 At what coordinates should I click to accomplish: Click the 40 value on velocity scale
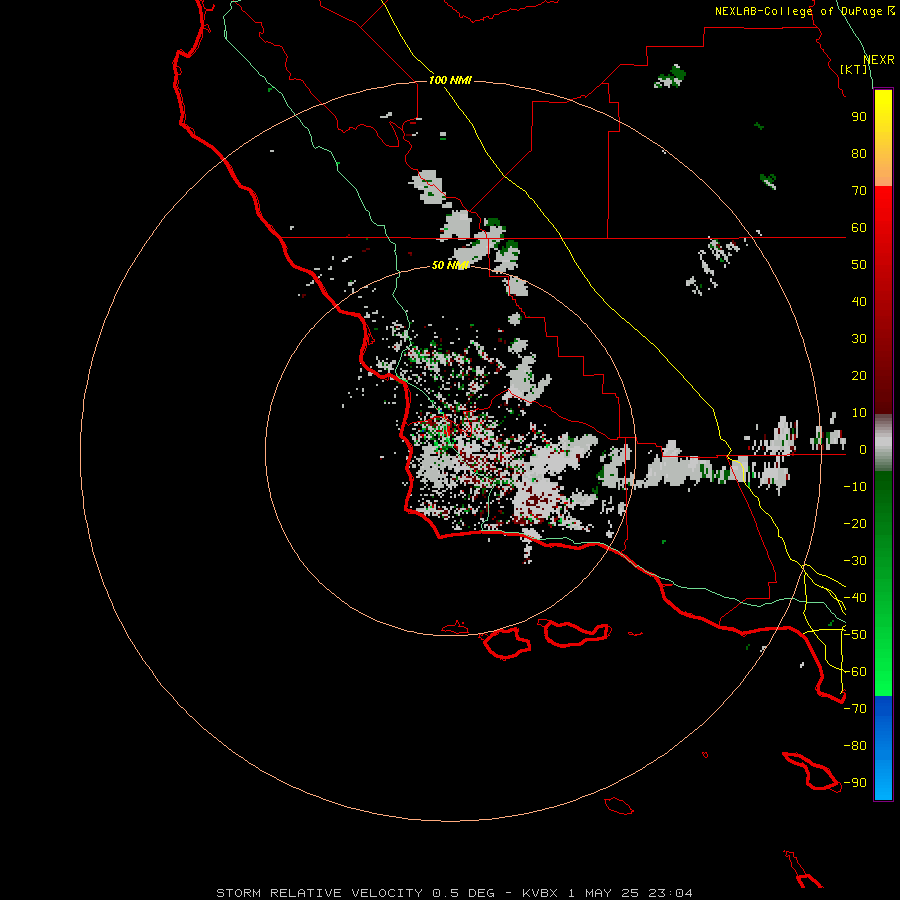(x=859, y=302)
